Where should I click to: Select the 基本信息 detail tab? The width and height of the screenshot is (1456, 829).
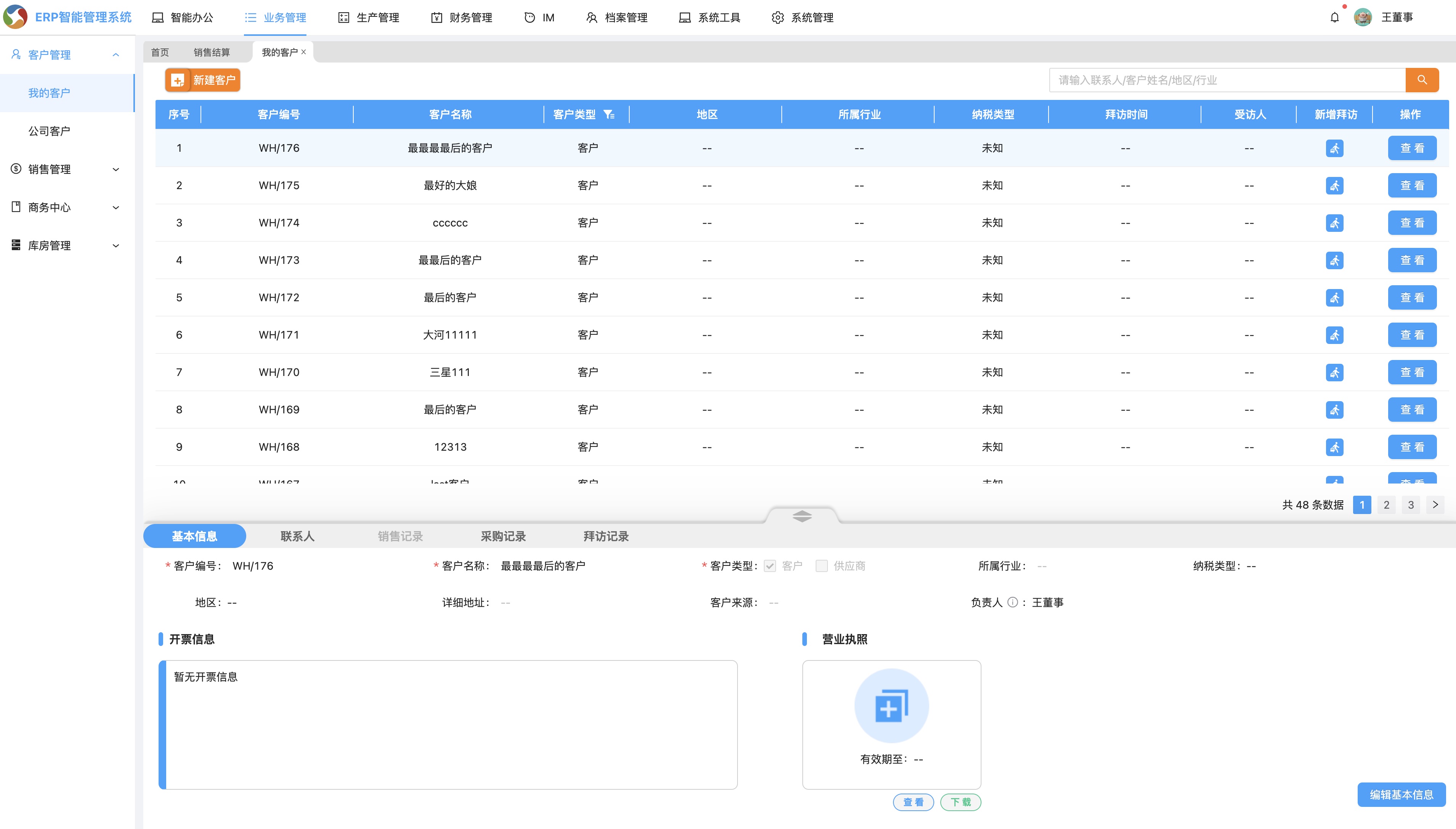(x=195, y=537)
